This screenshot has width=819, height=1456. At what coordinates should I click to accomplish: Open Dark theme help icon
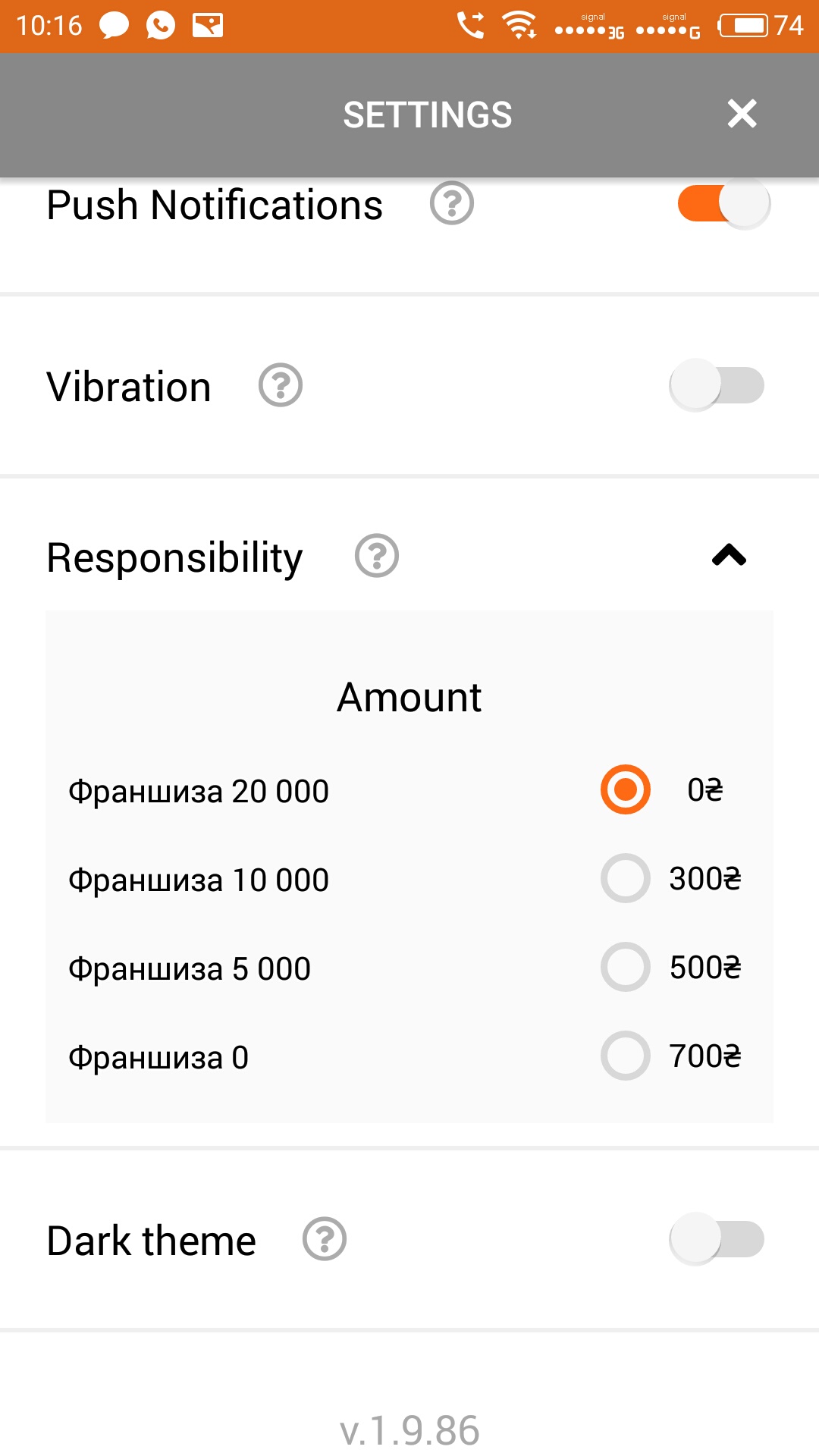point(325,1239)
